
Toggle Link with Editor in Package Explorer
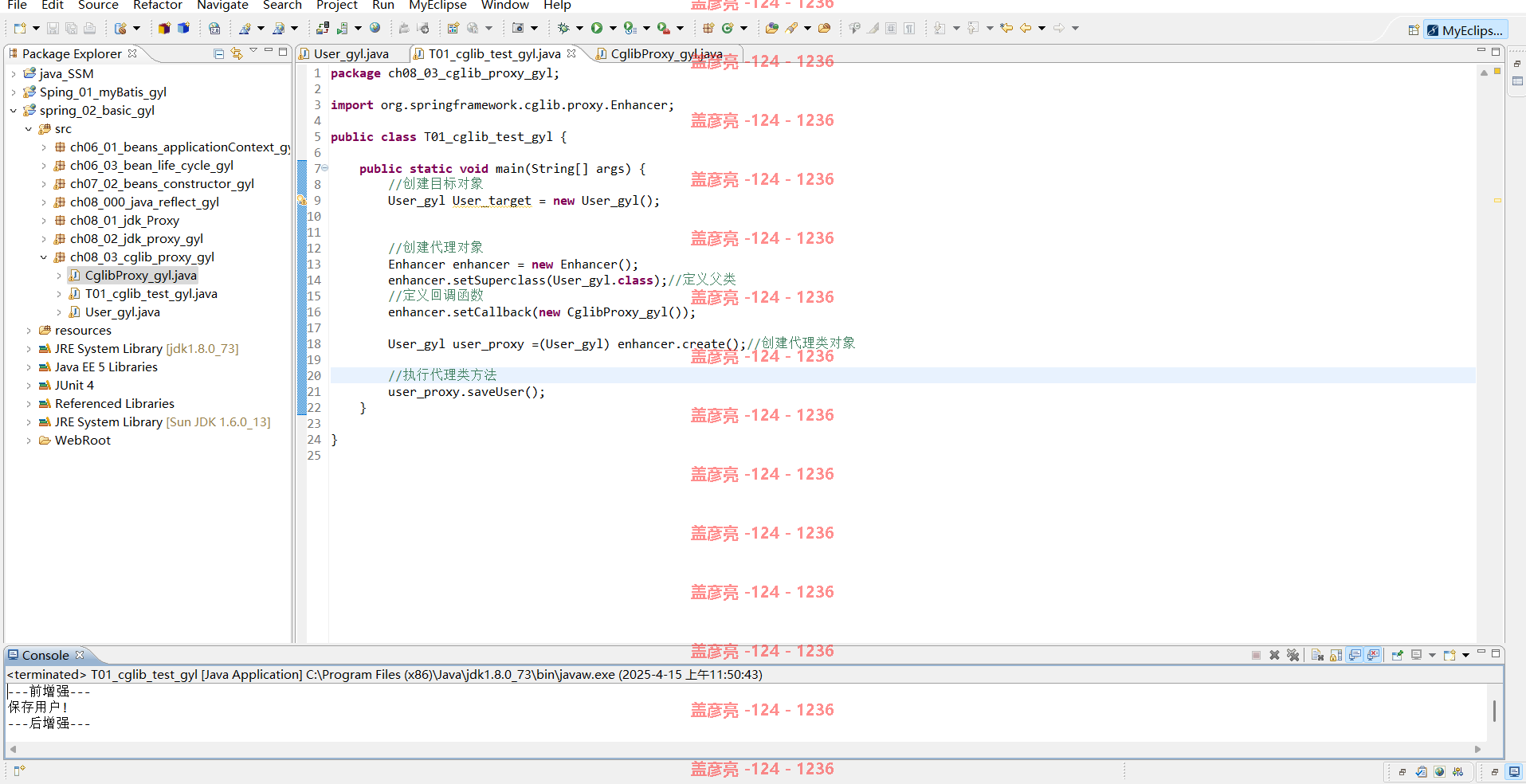point(237,53)
